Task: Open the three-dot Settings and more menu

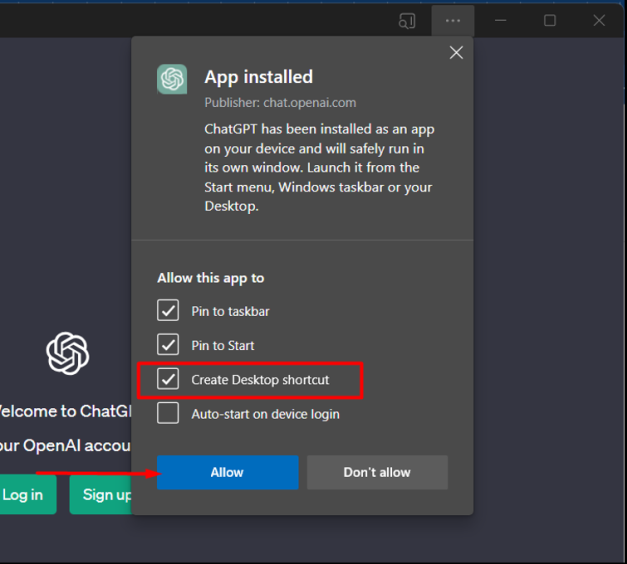Action: [x=453, y=20]
